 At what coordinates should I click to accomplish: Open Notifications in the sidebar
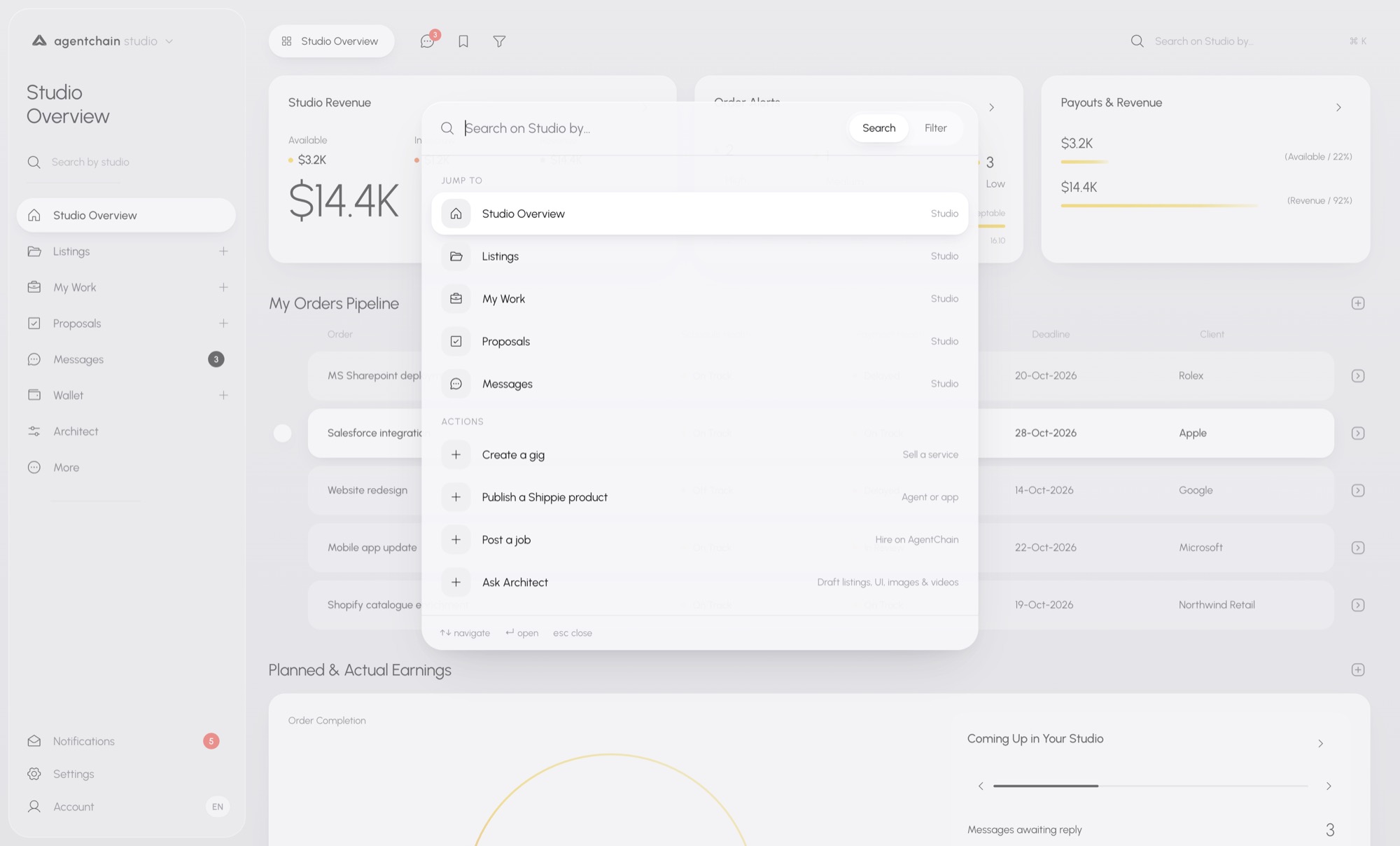126,741
